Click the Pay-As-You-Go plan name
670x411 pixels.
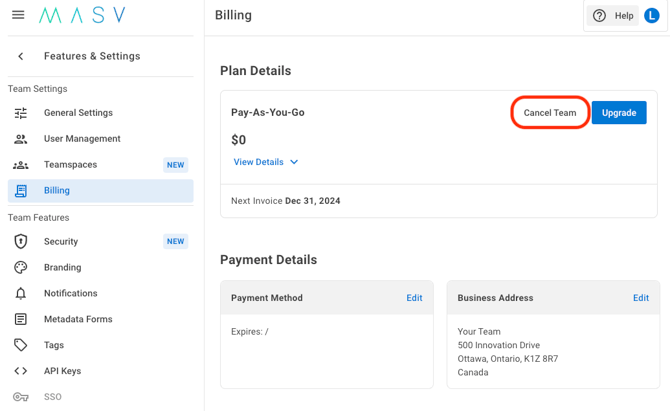[x=268, y=112]
